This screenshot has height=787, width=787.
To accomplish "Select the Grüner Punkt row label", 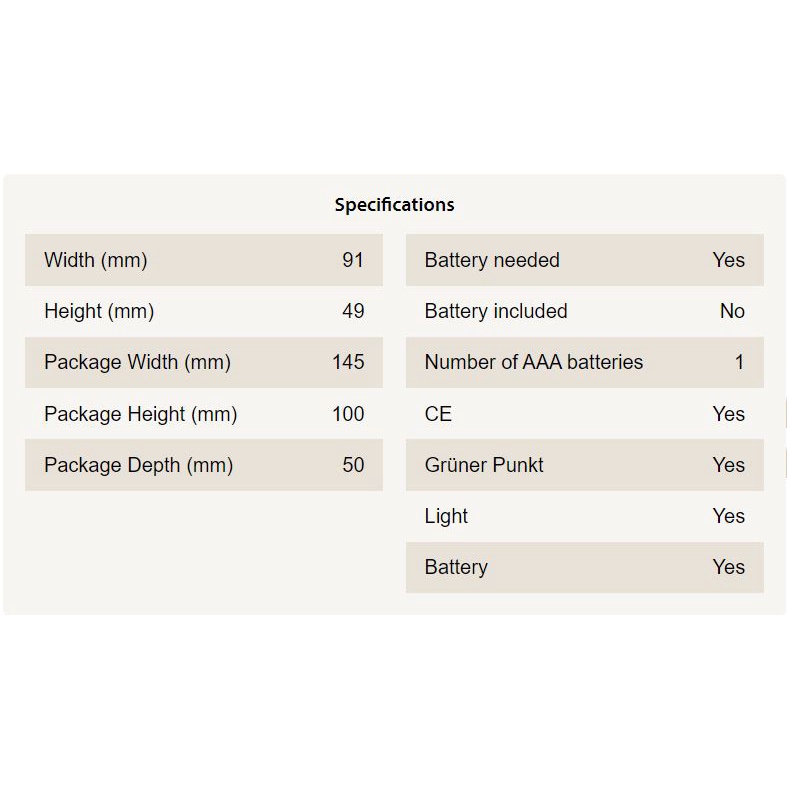I will (484, 465).
